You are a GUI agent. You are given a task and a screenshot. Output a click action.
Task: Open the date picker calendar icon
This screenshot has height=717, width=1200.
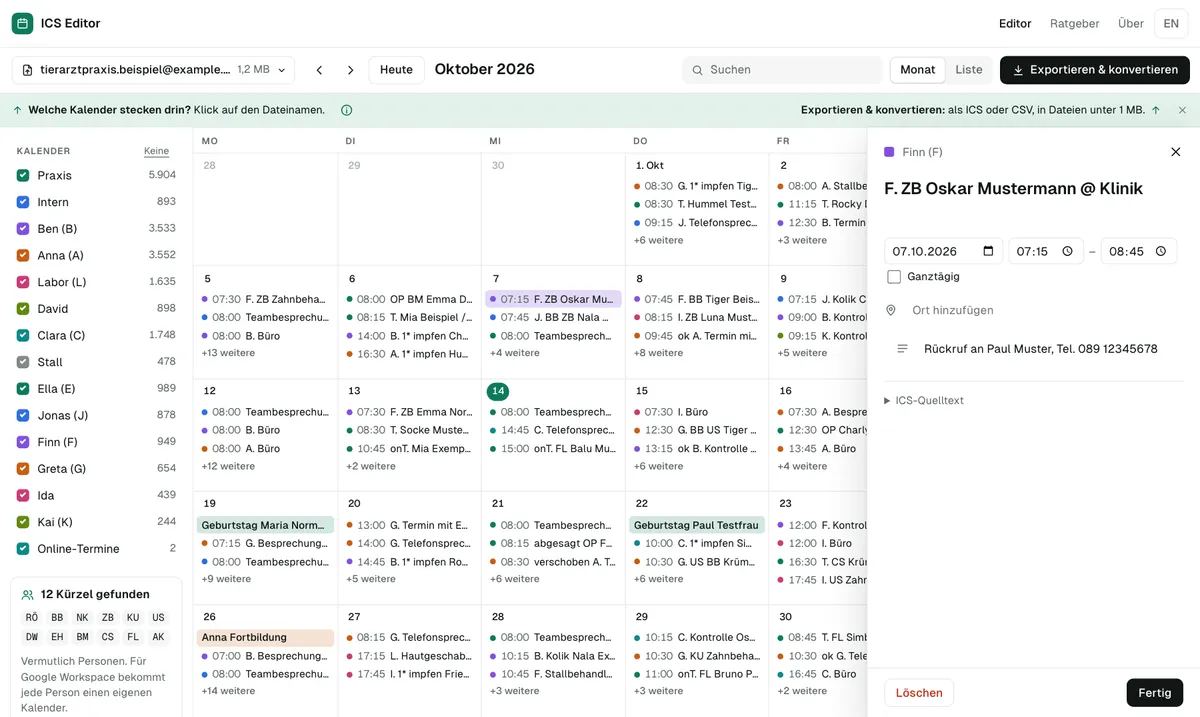point(989,251)
